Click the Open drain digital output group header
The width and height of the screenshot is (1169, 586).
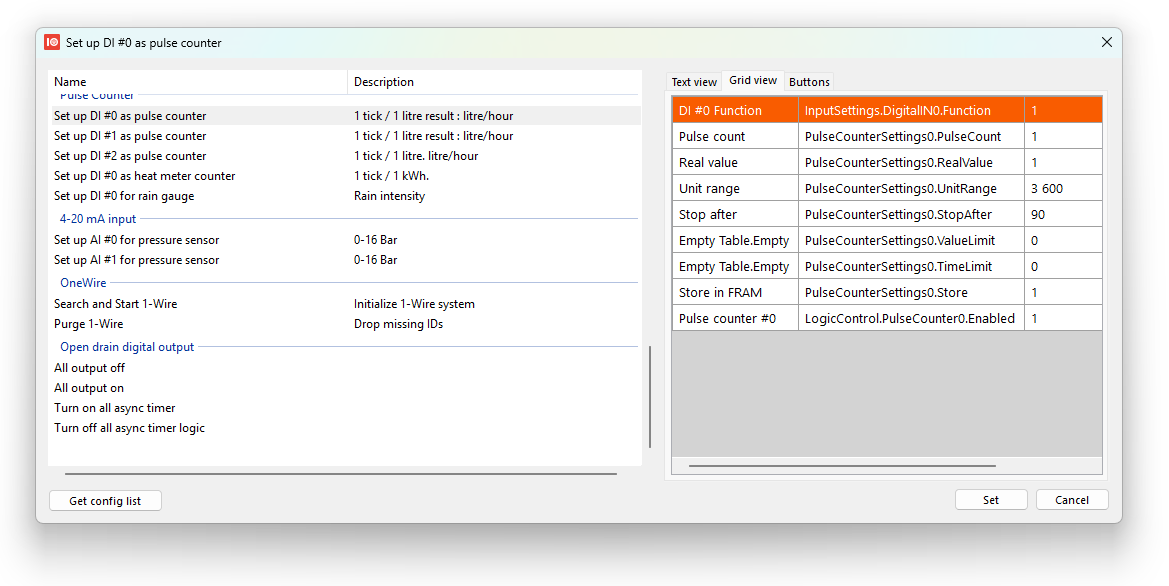point(127,347)
